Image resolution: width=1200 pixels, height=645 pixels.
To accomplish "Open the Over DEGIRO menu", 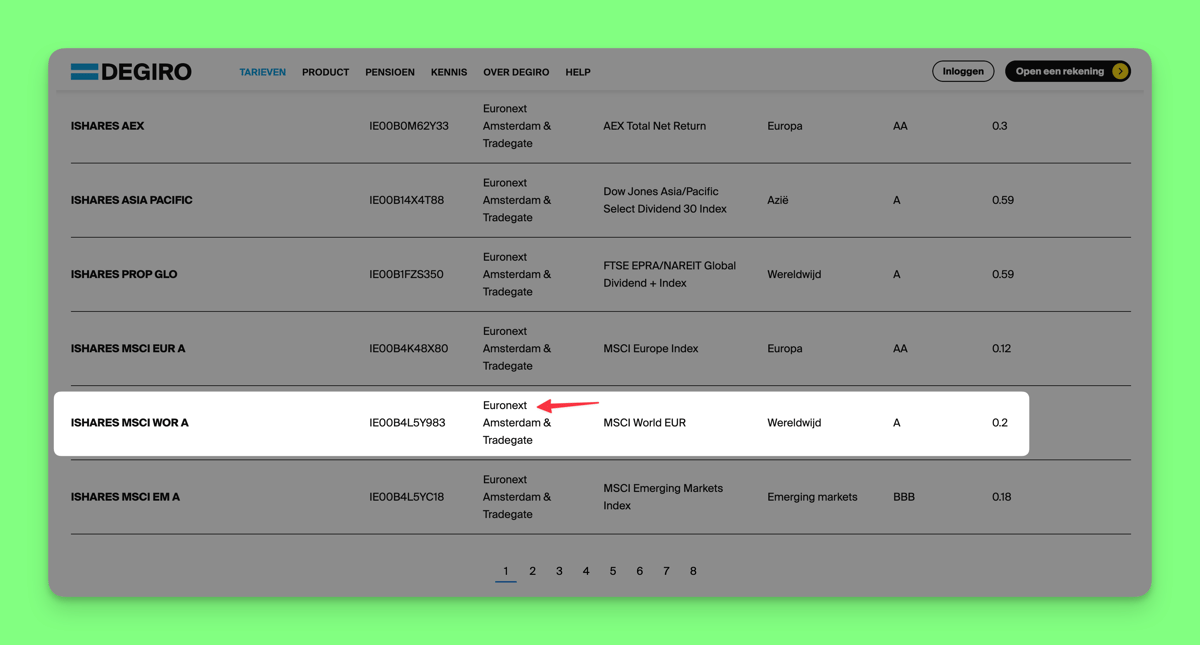I will (516, 72).
